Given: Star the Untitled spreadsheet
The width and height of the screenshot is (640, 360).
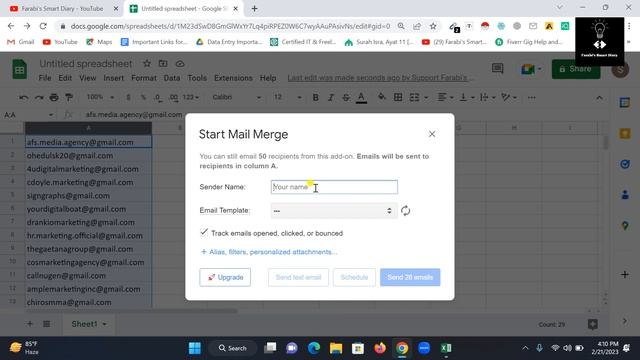Looking at the screenshot, I should (147, 63).
